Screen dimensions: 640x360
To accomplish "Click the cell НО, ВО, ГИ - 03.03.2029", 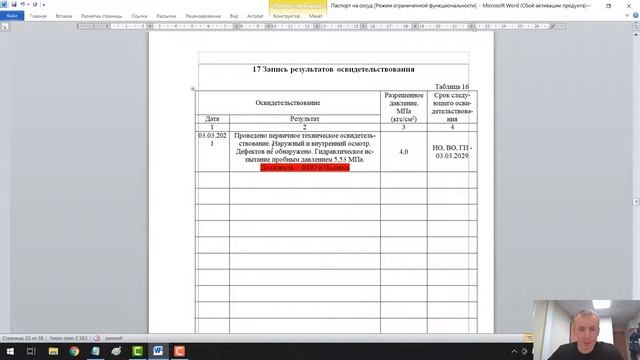I will pos(452,151).
